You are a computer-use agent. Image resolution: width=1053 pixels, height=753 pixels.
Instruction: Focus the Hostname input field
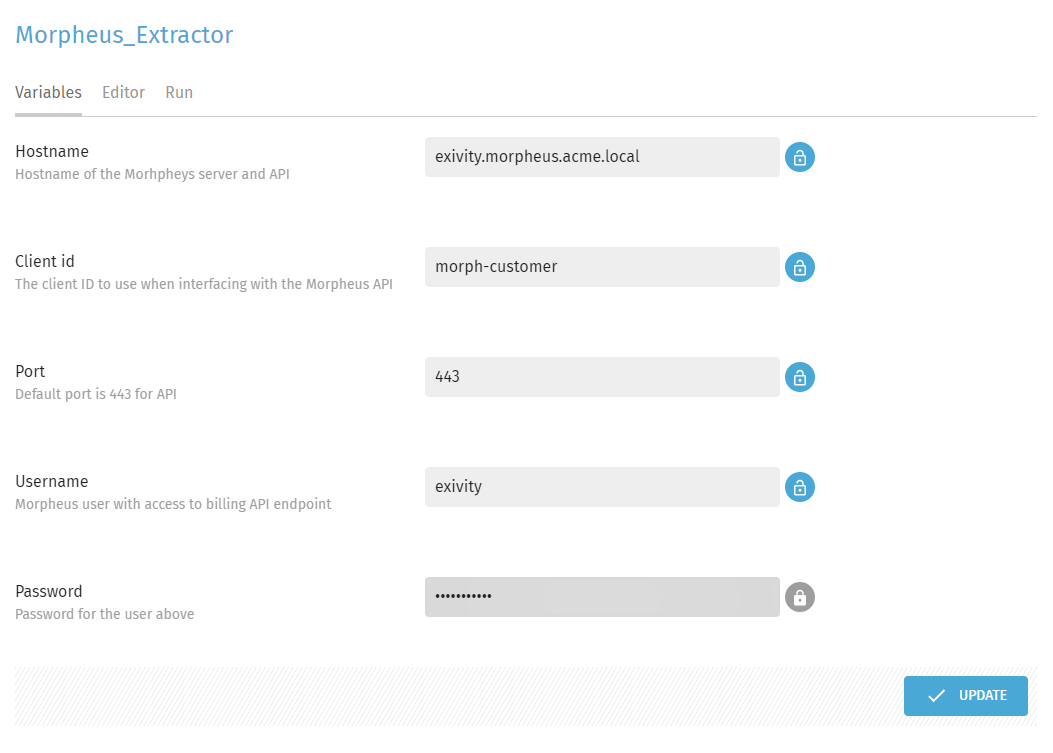[601, 157]
